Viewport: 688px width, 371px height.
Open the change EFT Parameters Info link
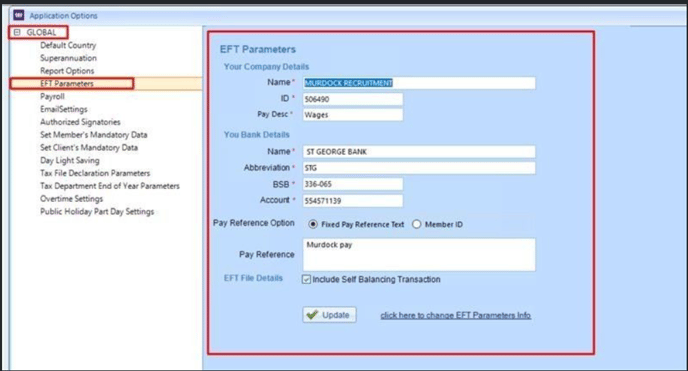pyautogui.click(x=456, y=315)
